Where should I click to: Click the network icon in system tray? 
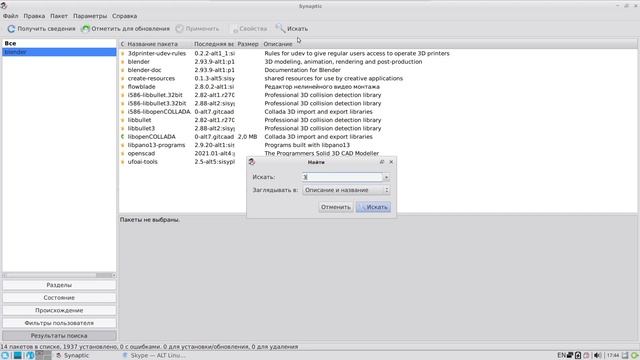click(570, 356)
